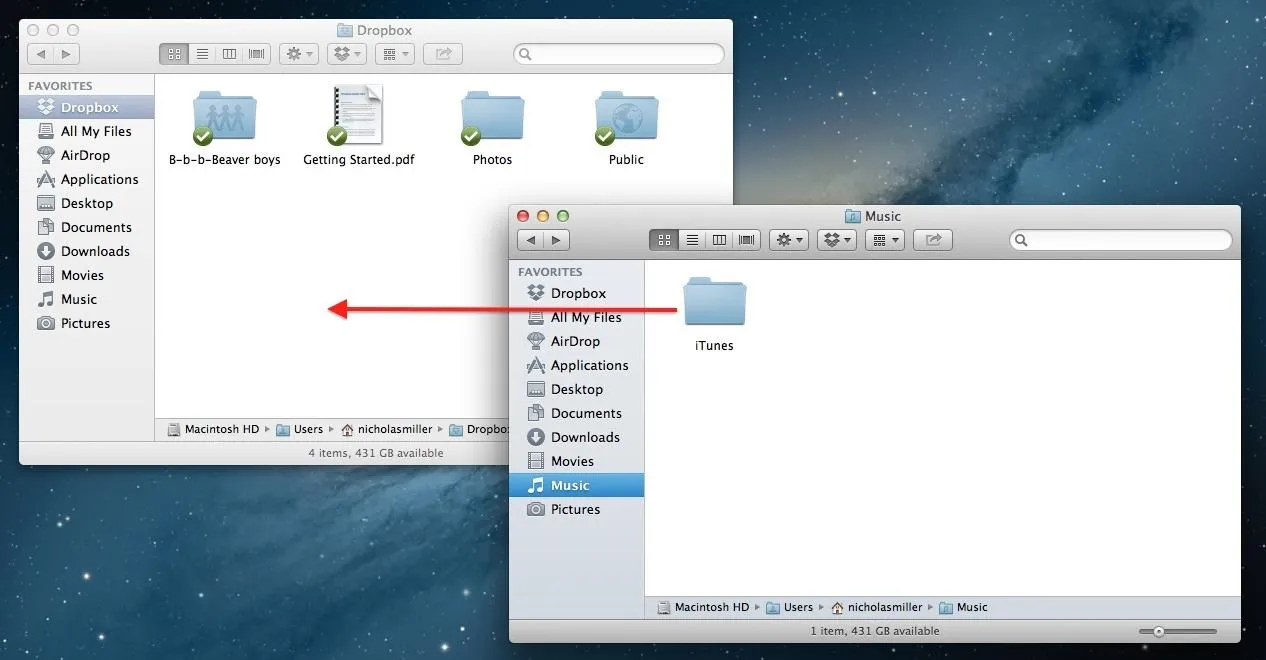Open Music in the Dropbox window sidebar
Screen dimensions: 1266x660
[87, 299]
